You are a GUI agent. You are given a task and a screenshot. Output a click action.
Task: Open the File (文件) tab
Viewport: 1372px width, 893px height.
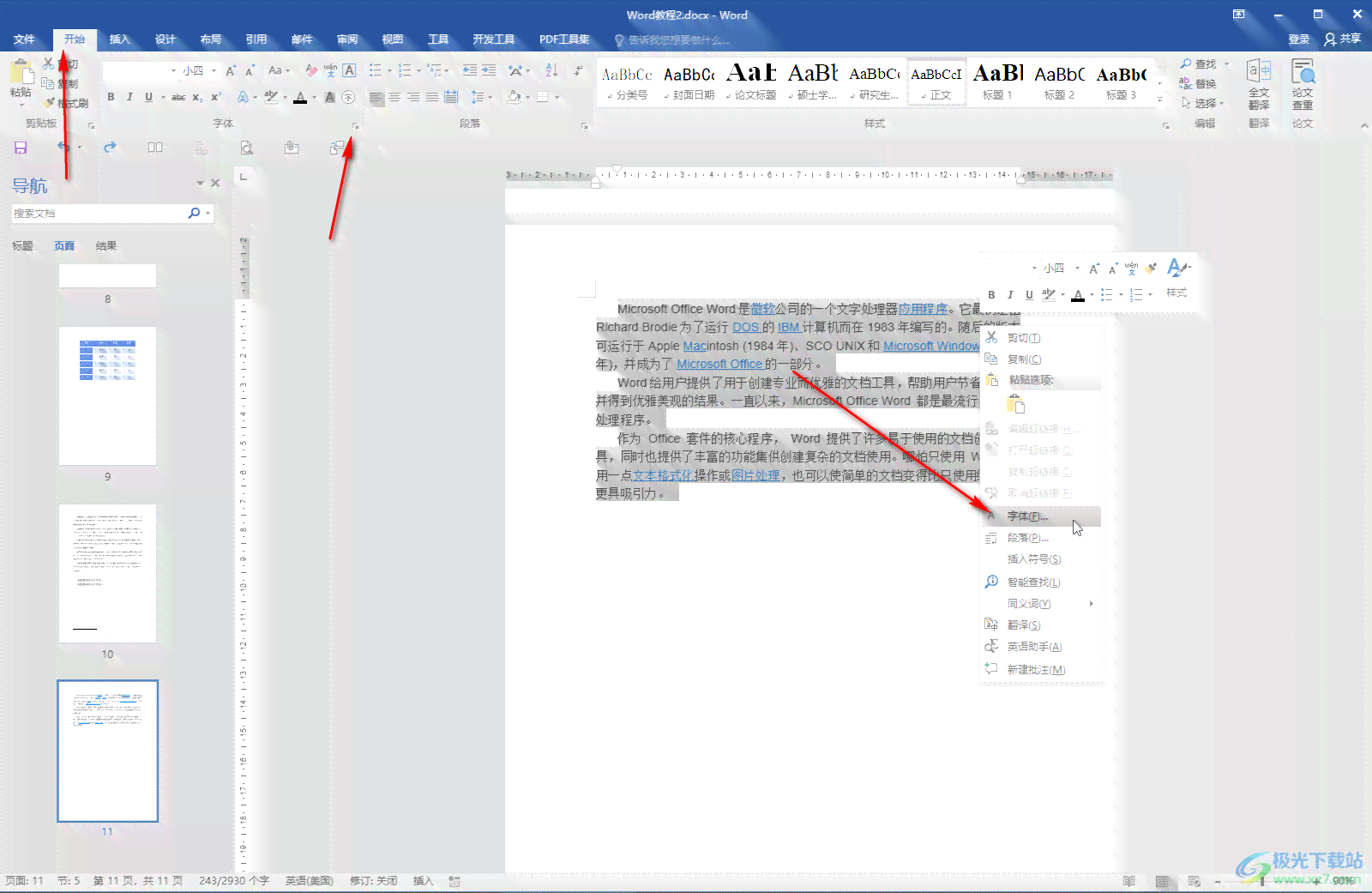click(x=24, y=39)
